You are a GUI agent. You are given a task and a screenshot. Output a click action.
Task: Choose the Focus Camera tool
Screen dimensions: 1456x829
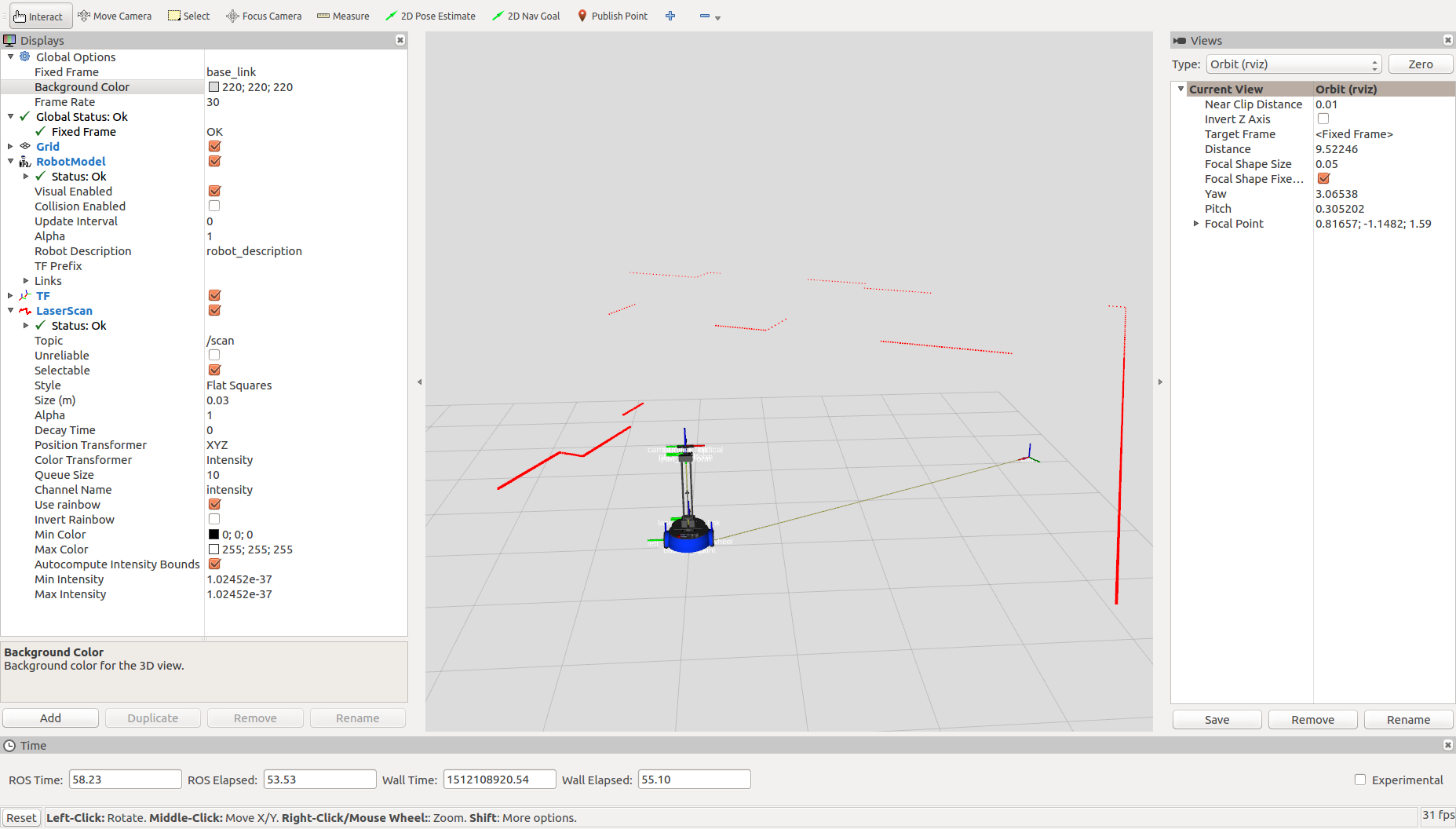[264, 16]
